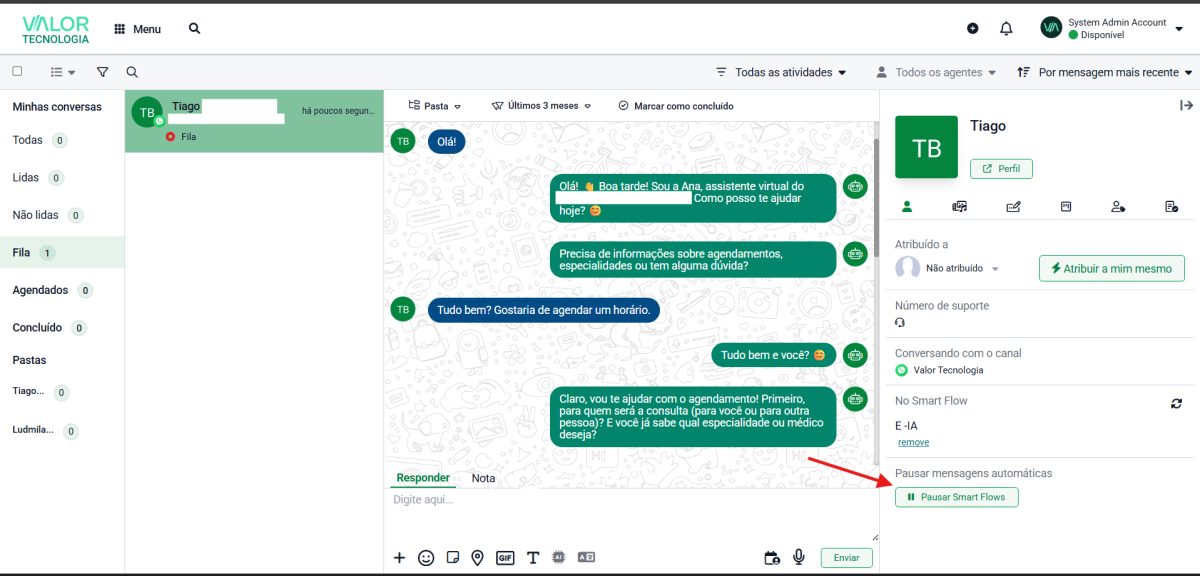Image resolution: width=1200 pixels, height=576 pixels.
Task: Switch to the Nota tab
Action: (483, 478)
